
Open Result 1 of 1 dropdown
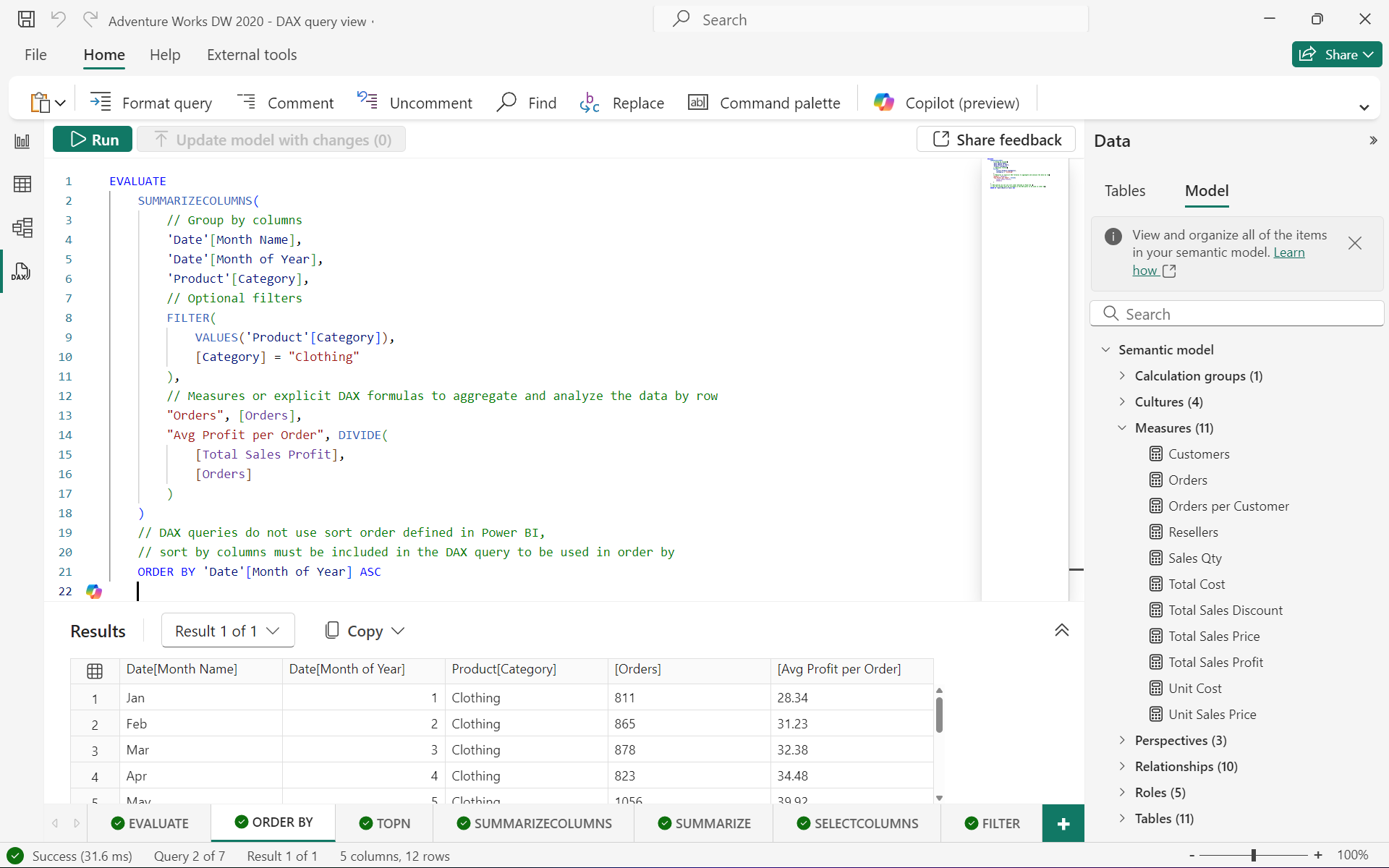[224, 631]
